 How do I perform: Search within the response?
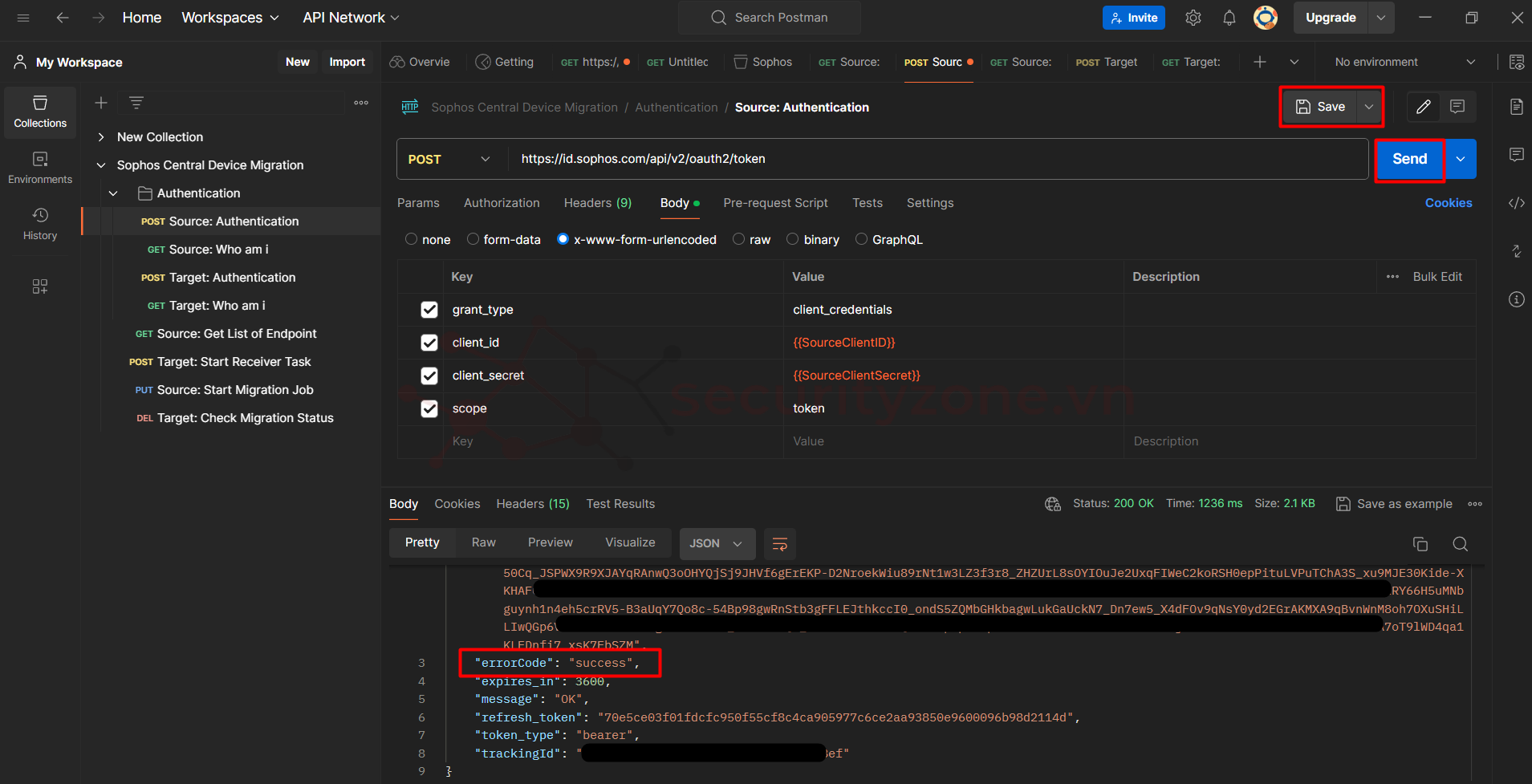click(1461, 544)
